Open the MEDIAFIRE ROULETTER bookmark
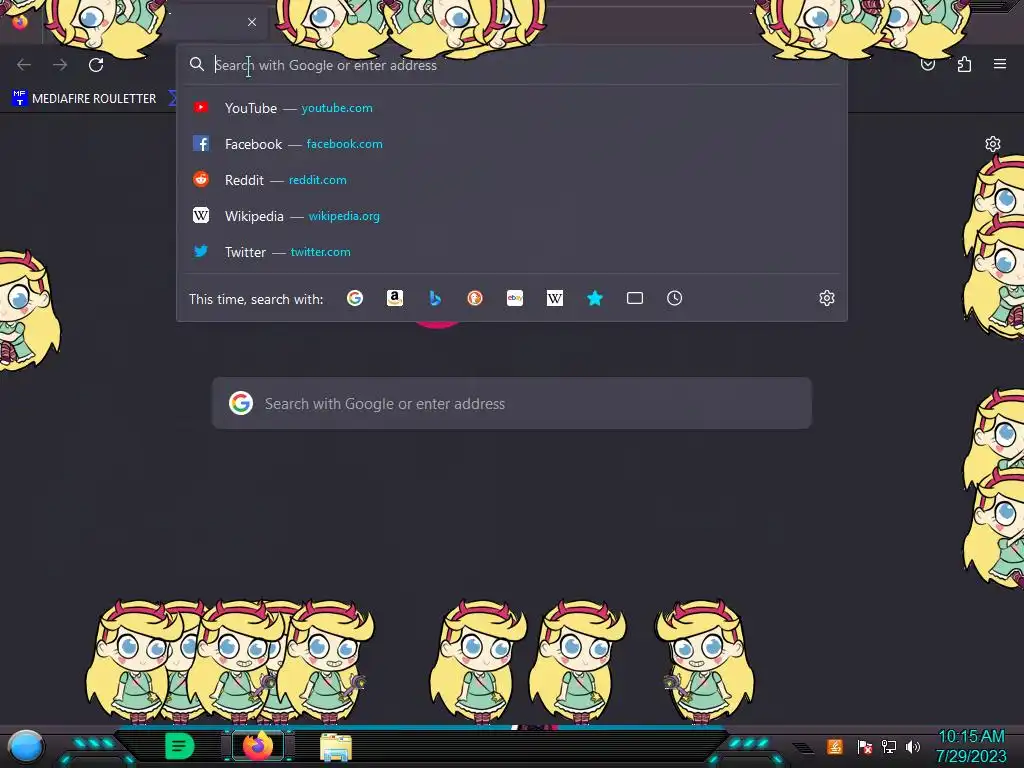Screen dimensions: 1024x768 pyautogui.click(x=84, y=98)
